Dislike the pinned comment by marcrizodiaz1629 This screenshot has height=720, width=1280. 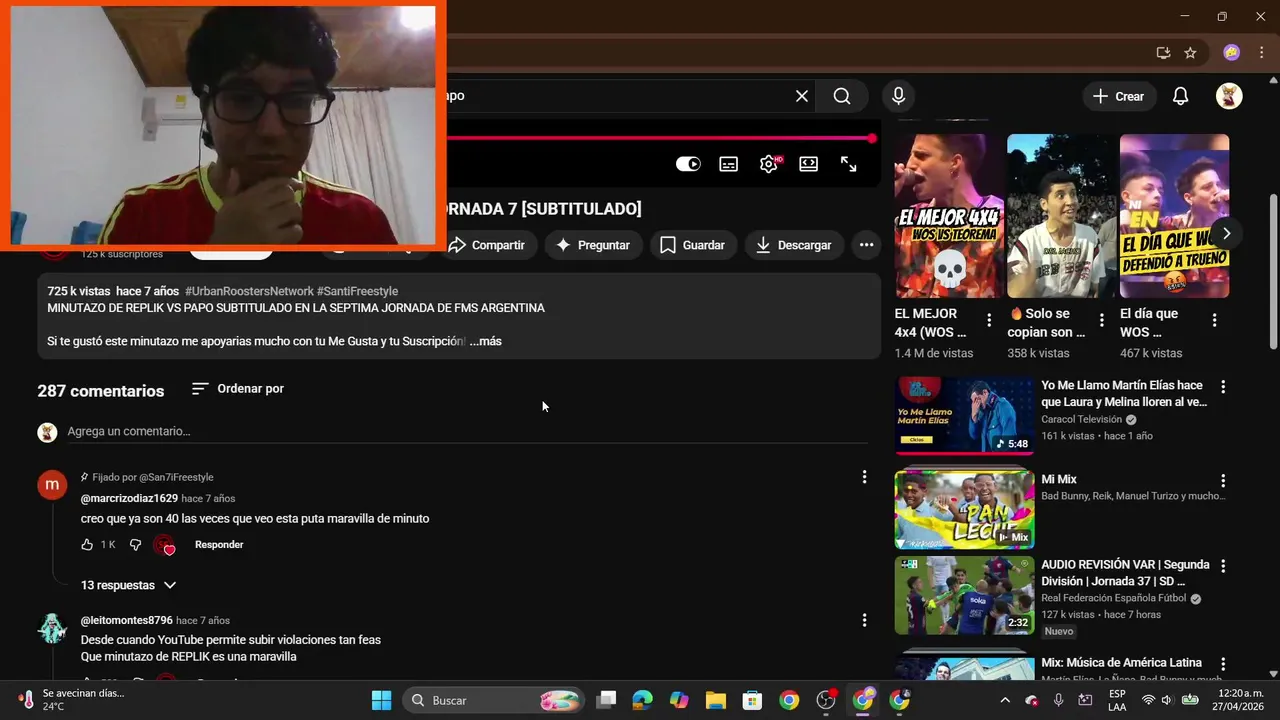136,545
